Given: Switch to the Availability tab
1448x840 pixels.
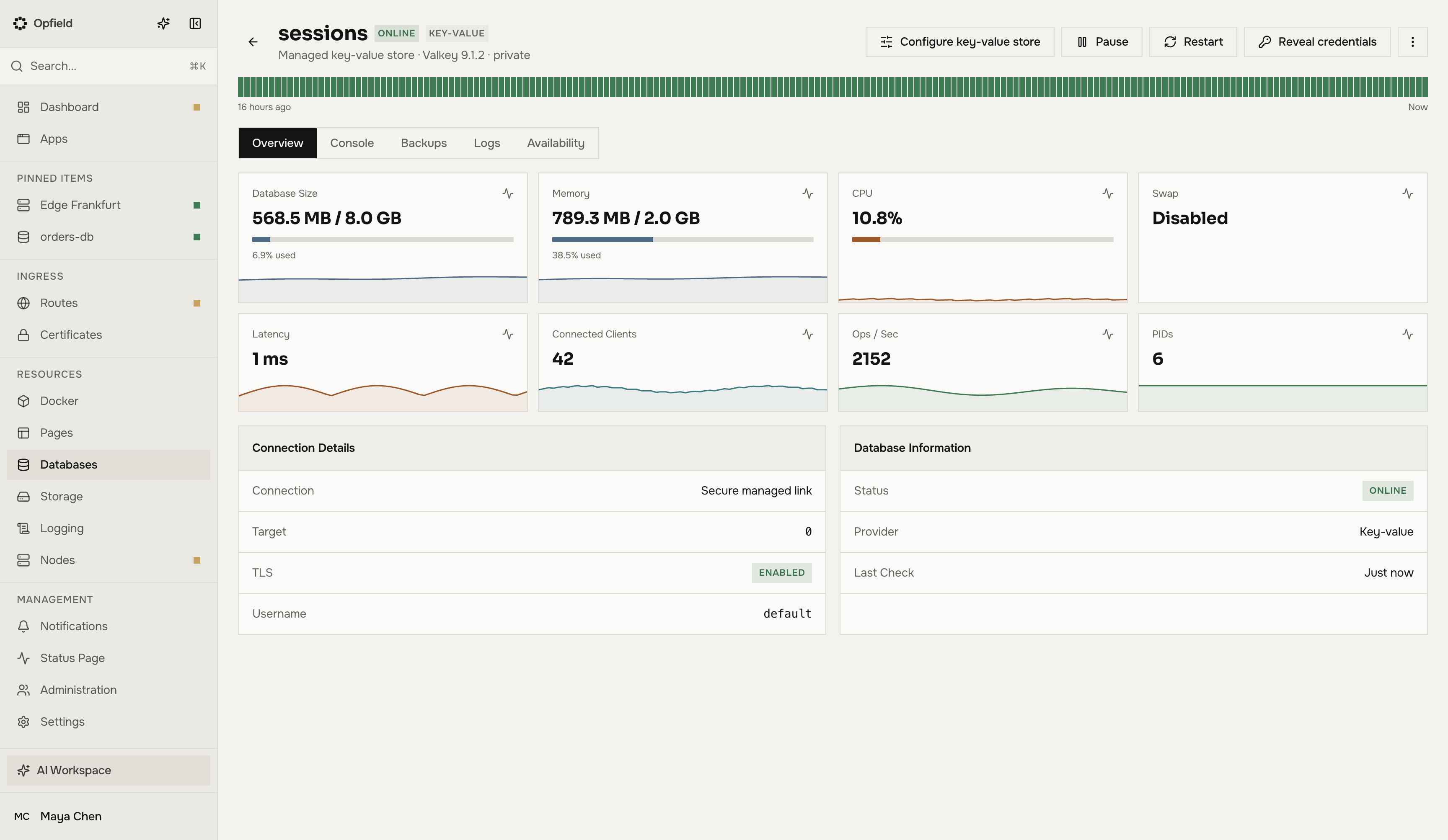Looking at the screenshot, I should coord(556,143).
